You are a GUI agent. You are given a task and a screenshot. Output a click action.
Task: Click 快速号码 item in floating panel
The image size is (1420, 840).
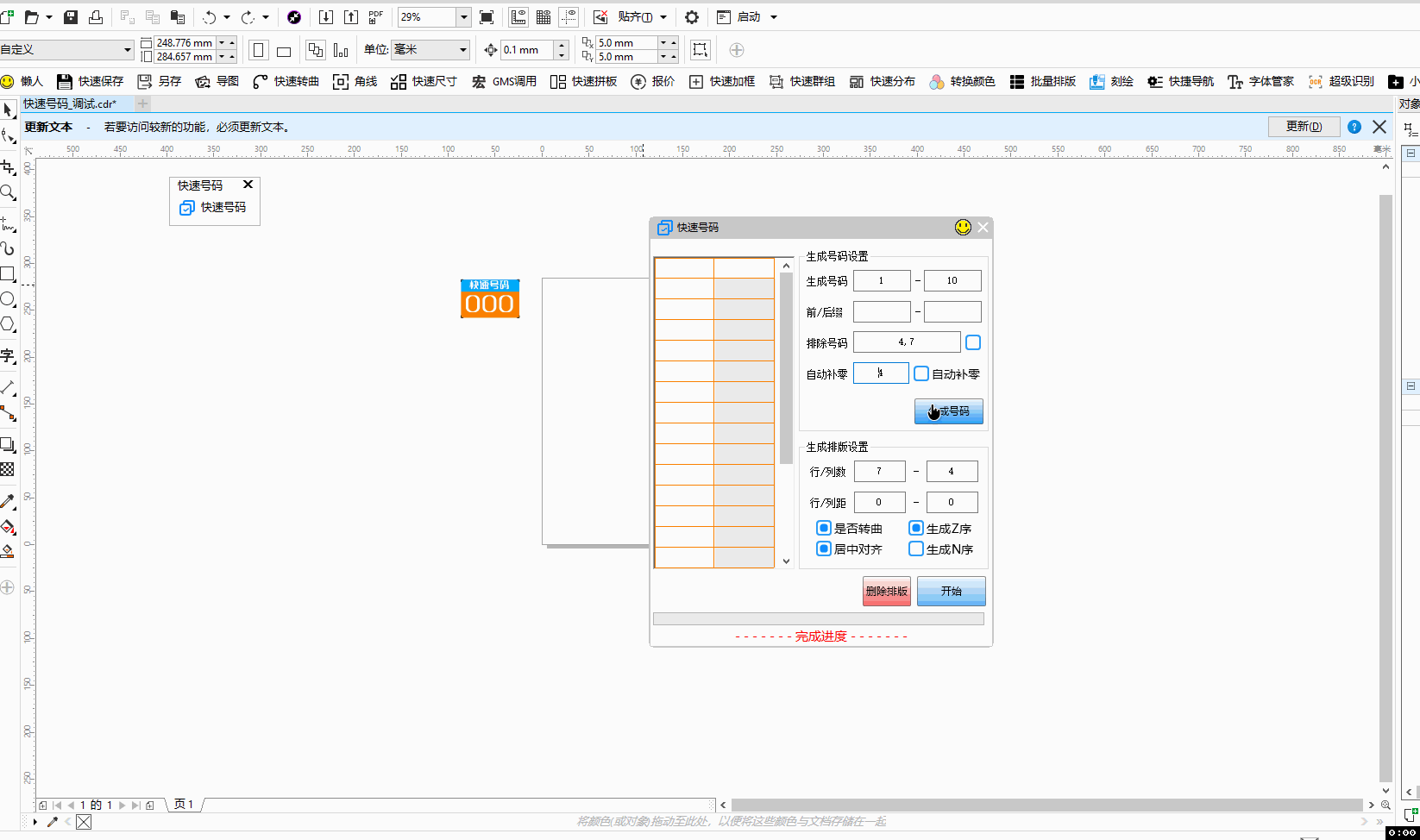click(212, 208)
